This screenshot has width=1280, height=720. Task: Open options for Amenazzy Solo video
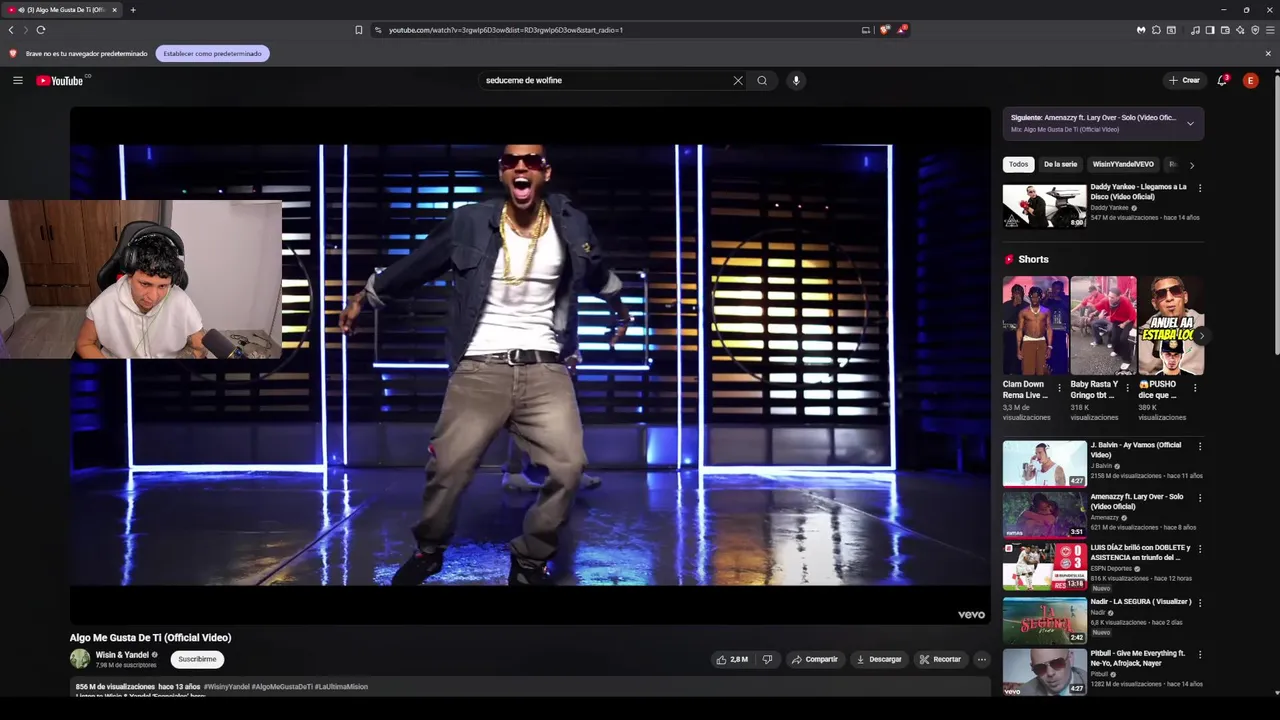(x=1200, y=498)
